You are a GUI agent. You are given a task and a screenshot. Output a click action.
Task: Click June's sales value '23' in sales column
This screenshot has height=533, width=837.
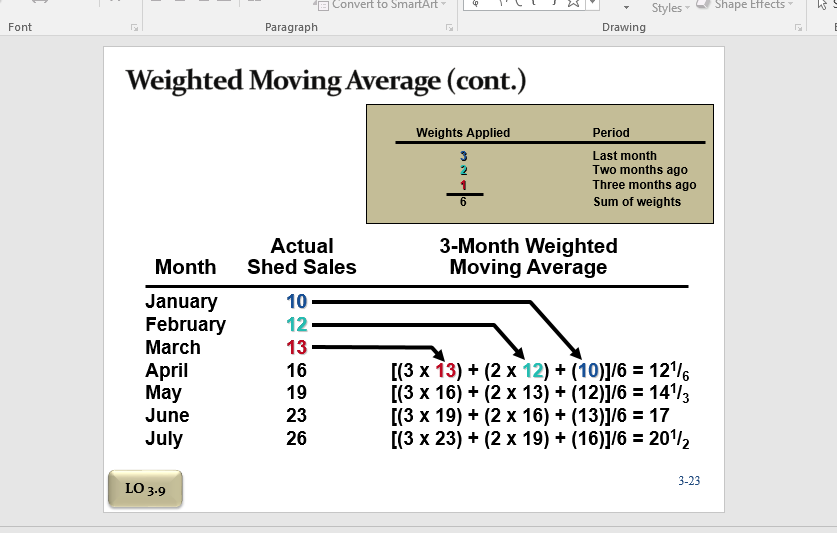click(297, 416)
